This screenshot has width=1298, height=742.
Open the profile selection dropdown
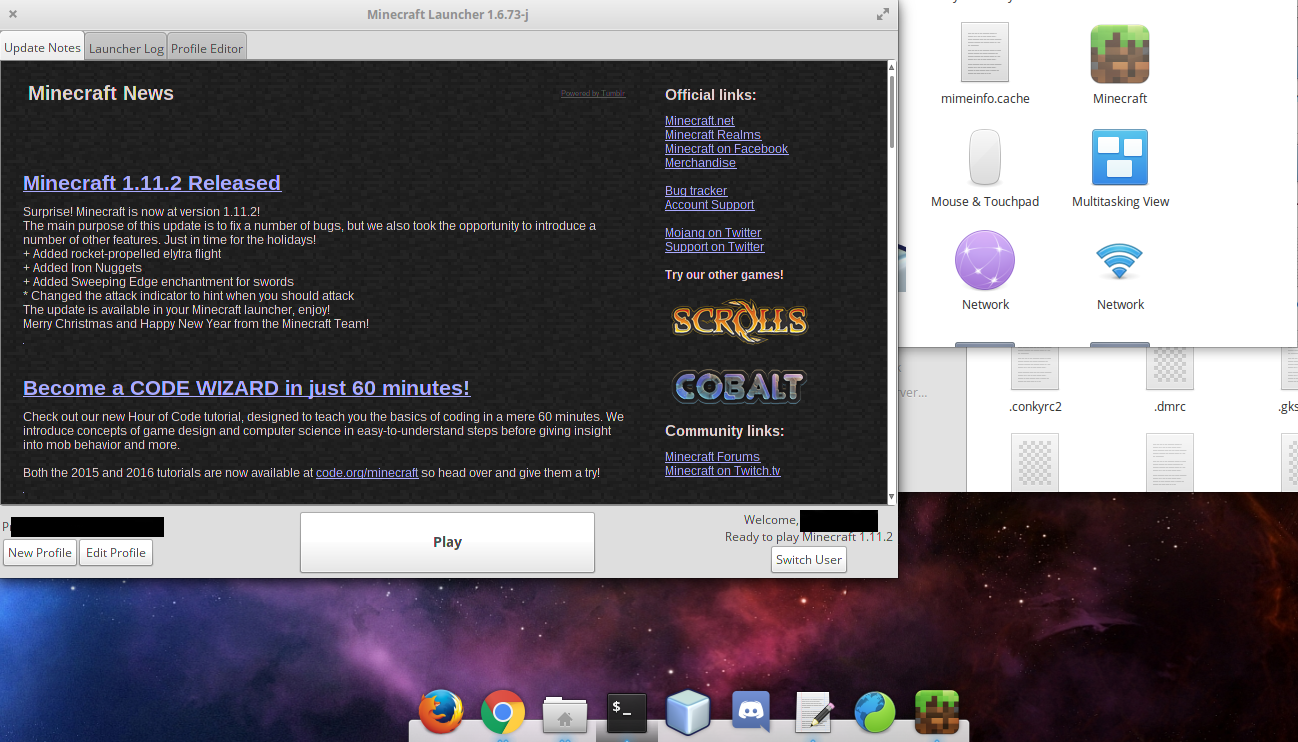[86, 526]
